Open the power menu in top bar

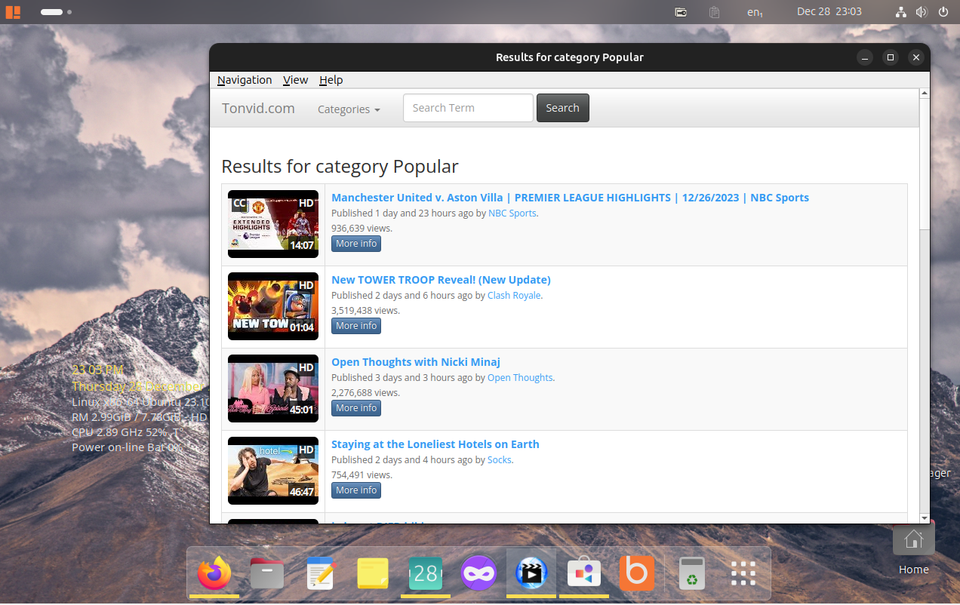tap(943, 12)
